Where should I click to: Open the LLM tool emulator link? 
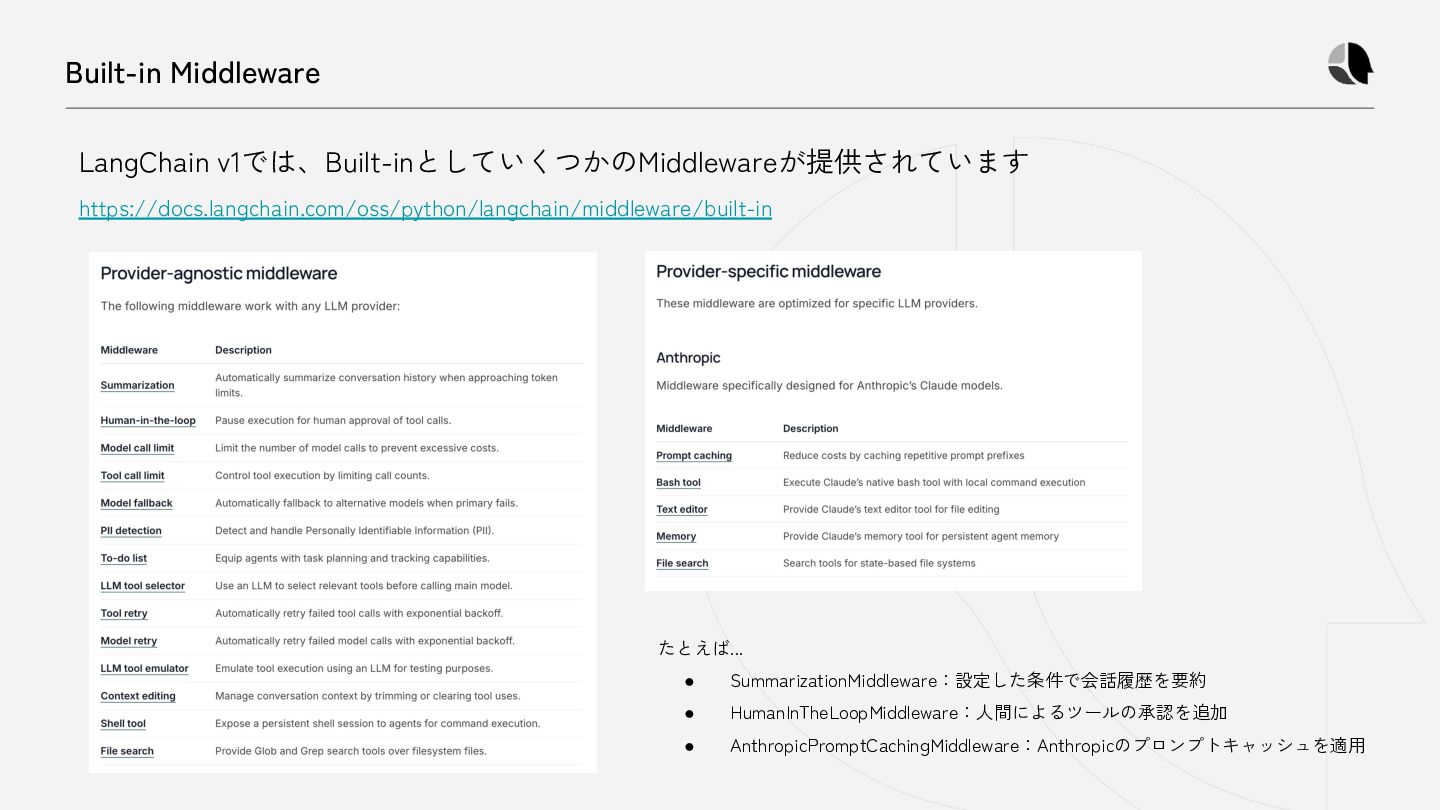[144, 668]
